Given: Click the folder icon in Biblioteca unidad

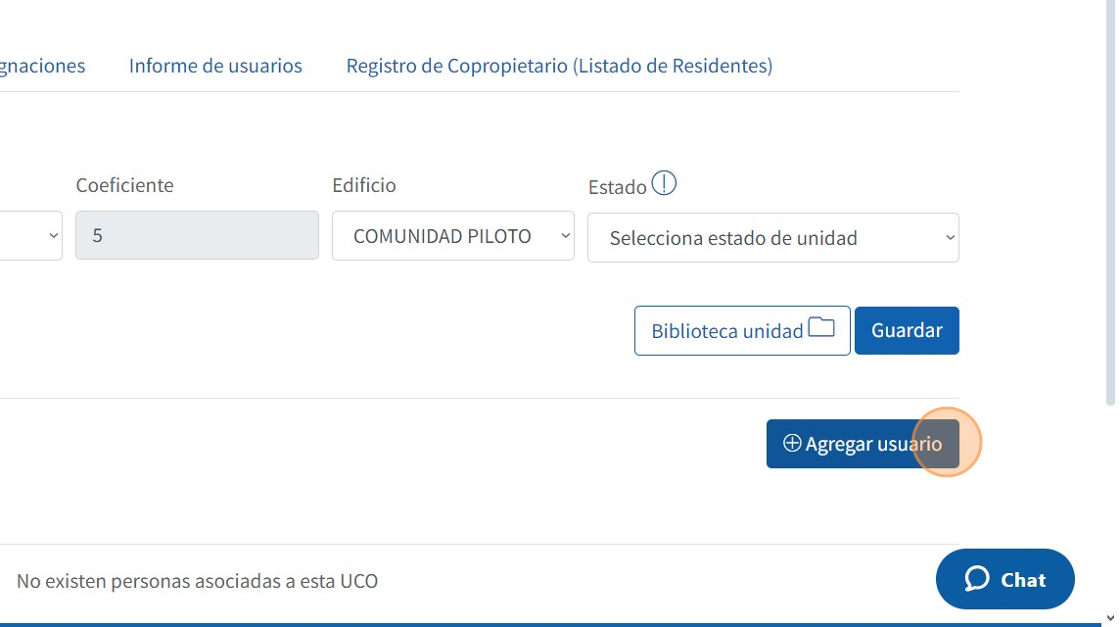Looking at the screenshot, I should [821, 328].
